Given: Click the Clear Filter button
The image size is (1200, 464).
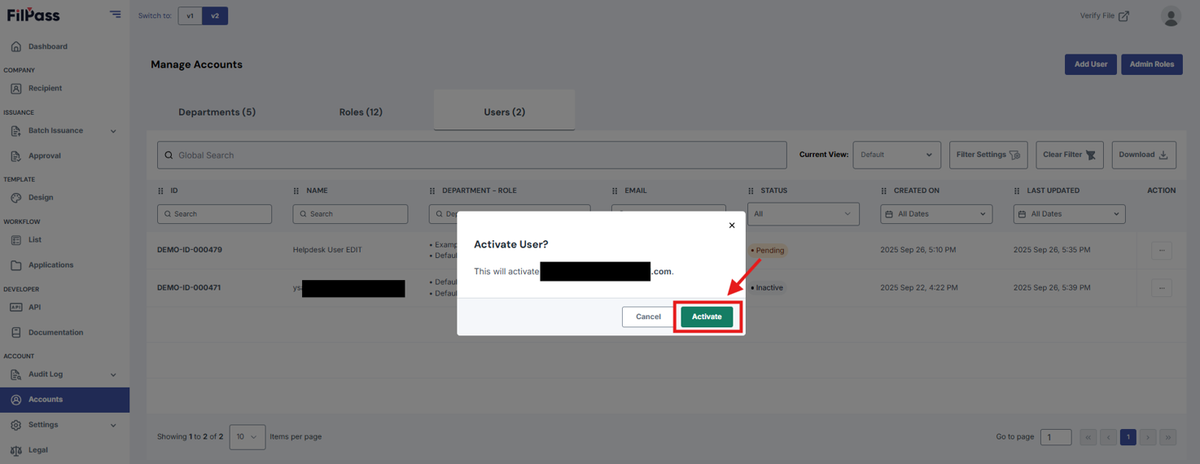Looking at the screenshot, I should (x=1070, y=155).
